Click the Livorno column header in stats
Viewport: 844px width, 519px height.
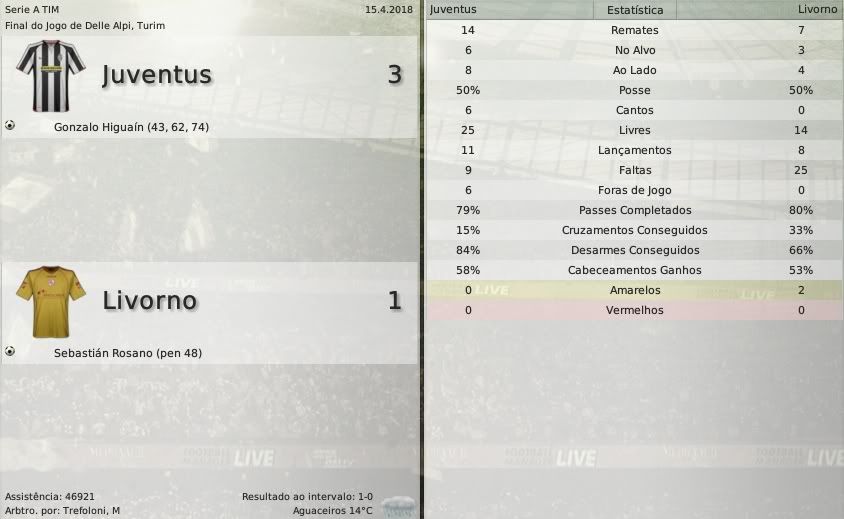click(817, 9)
